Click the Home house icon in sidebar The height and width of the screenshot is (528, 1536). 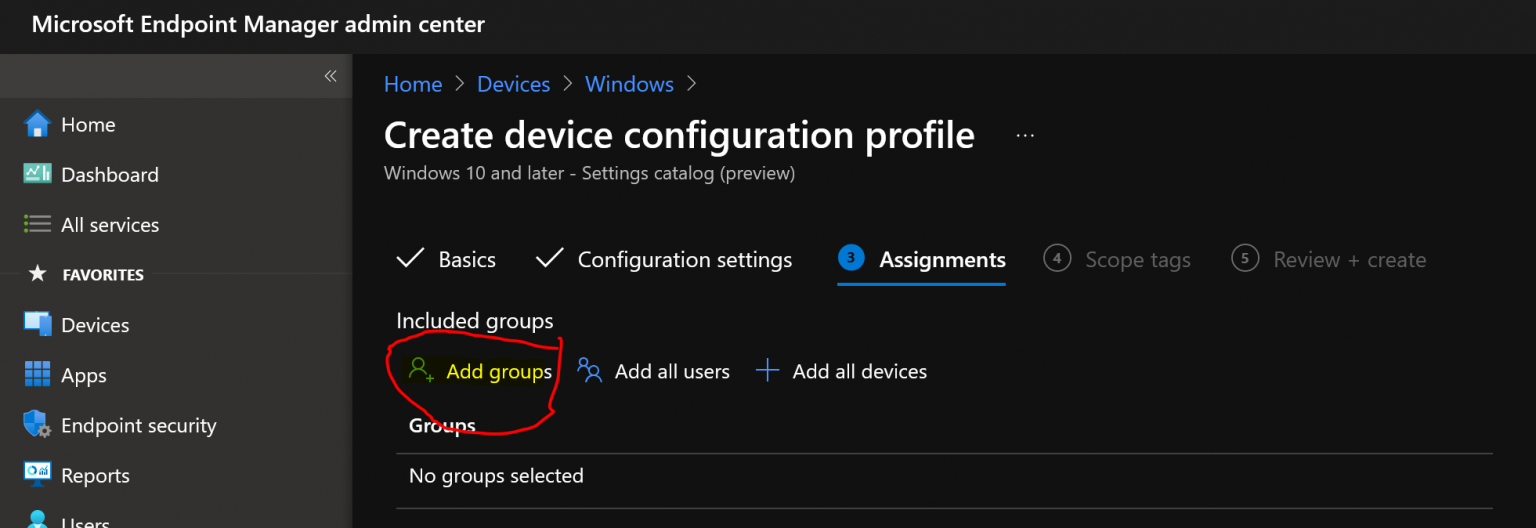[37, 124]
